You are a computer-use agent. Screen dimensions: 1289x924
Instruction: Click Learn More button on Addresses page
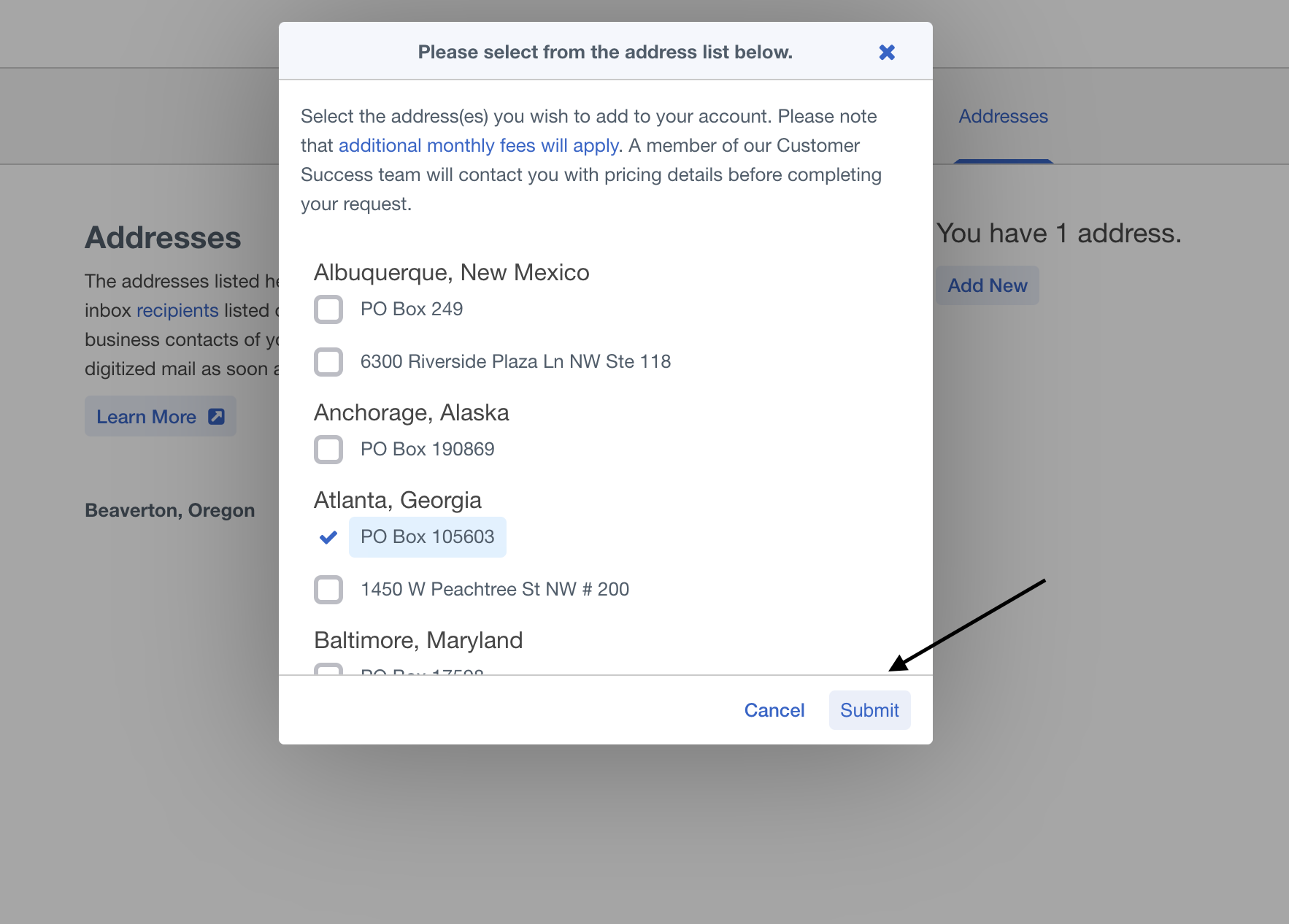click(x=161, y=417)
